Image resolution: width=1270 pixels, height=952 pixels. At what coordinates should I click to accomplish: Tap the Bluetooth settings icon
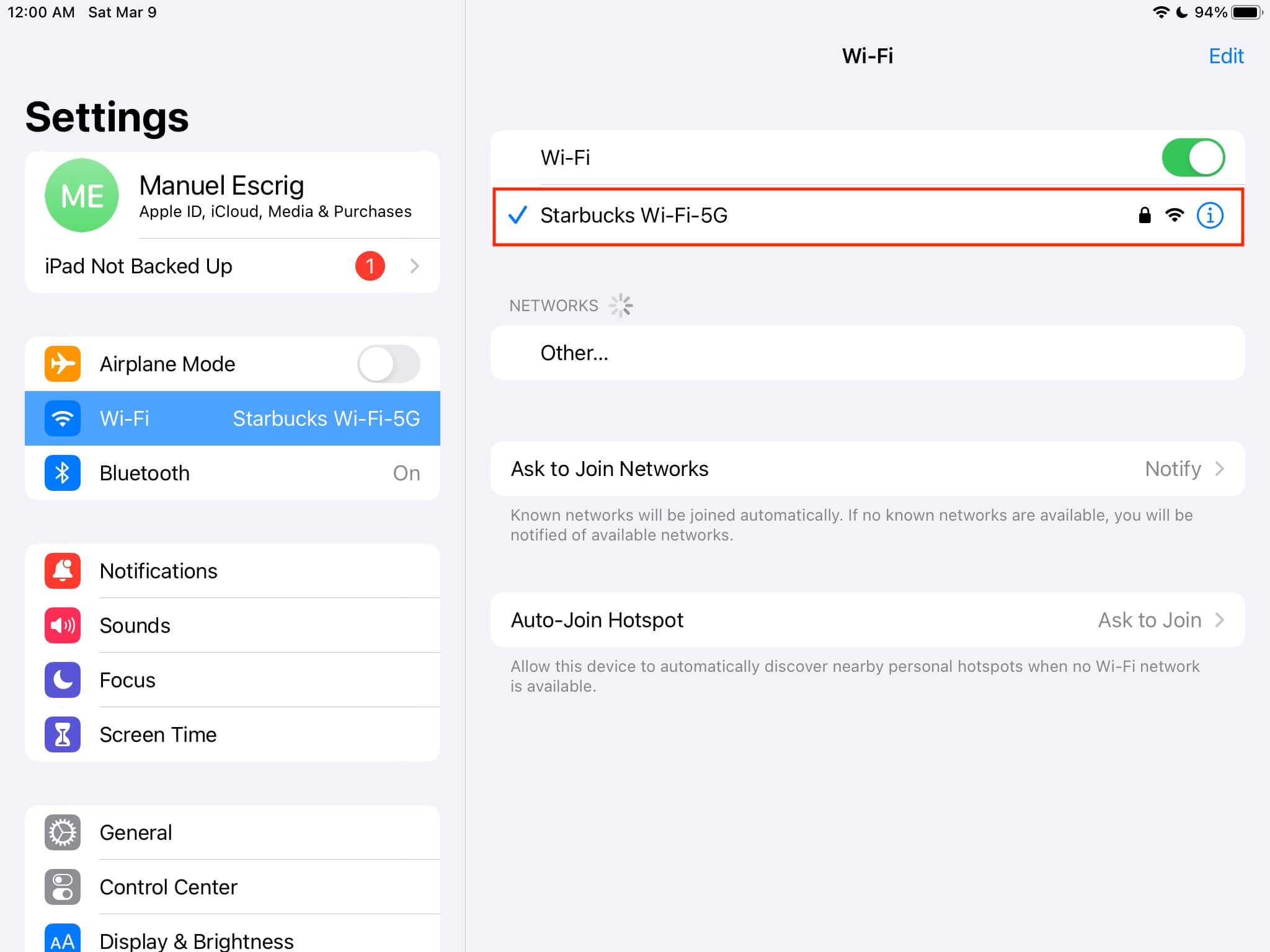[x=62, y=472]
